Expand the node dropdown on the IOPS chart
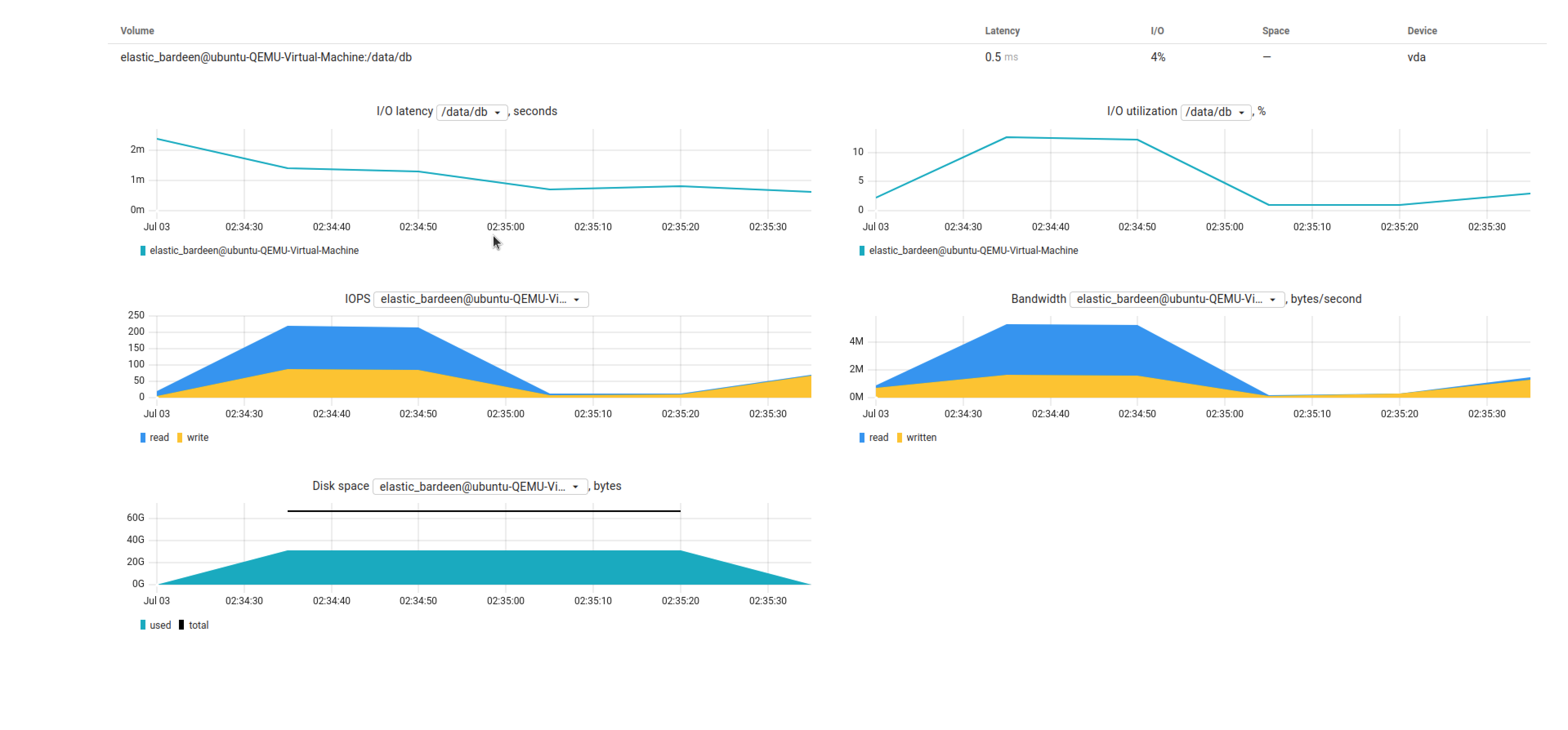 point(481,299)
